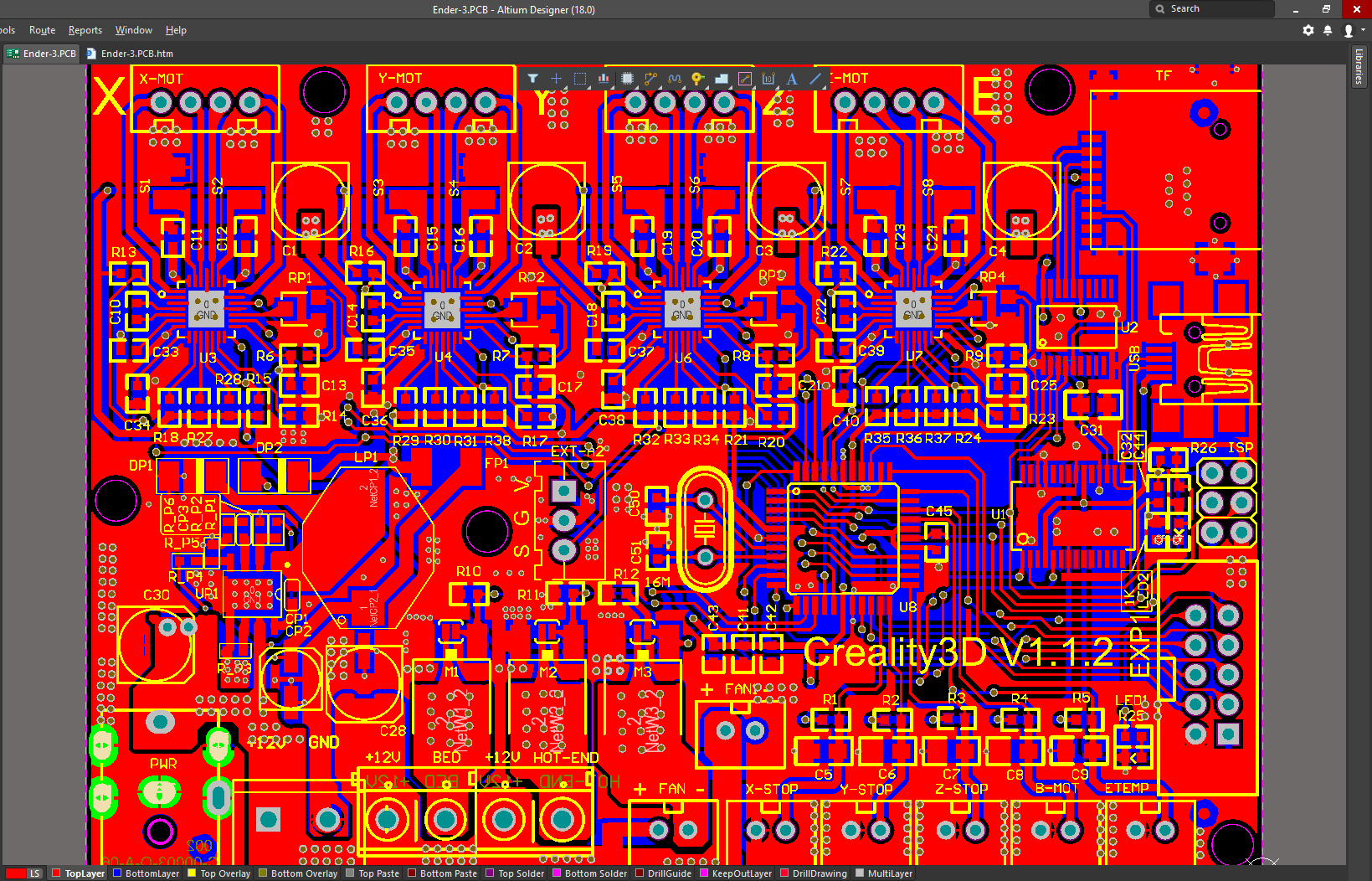Image resolution: width=1372 pixels, height=881 pixels.
Task: Select the Place Component chip icon
Action: point(627,79)
